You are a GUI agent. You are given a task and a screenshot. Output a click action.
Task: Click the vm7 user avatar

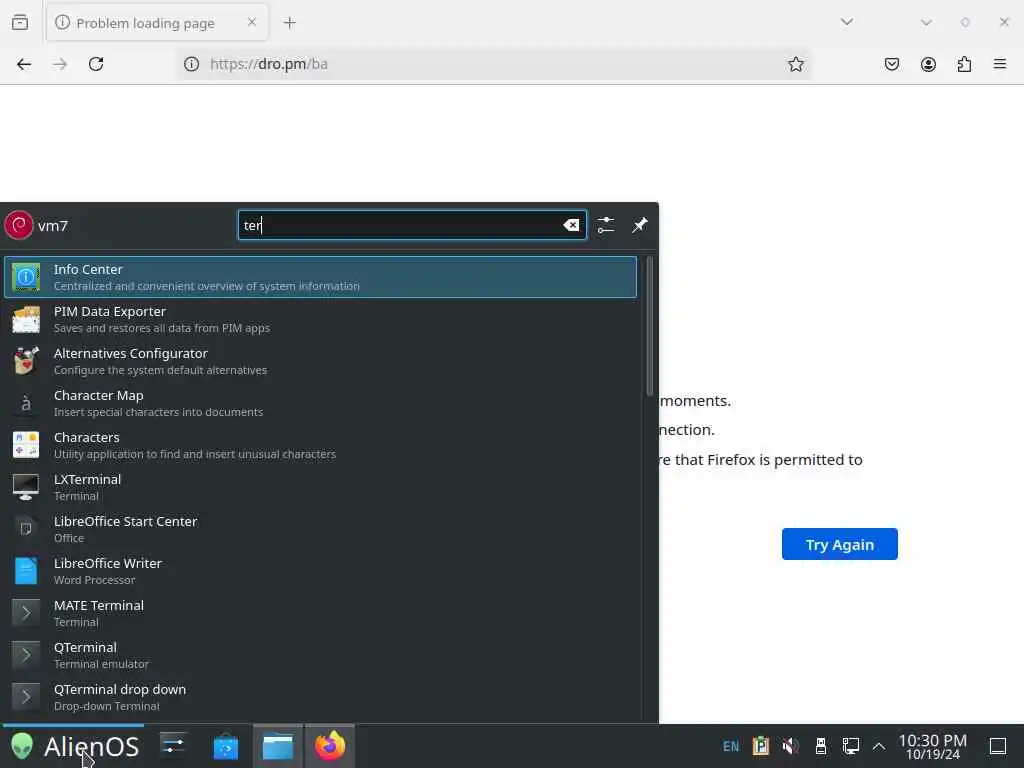coord(19,225)
